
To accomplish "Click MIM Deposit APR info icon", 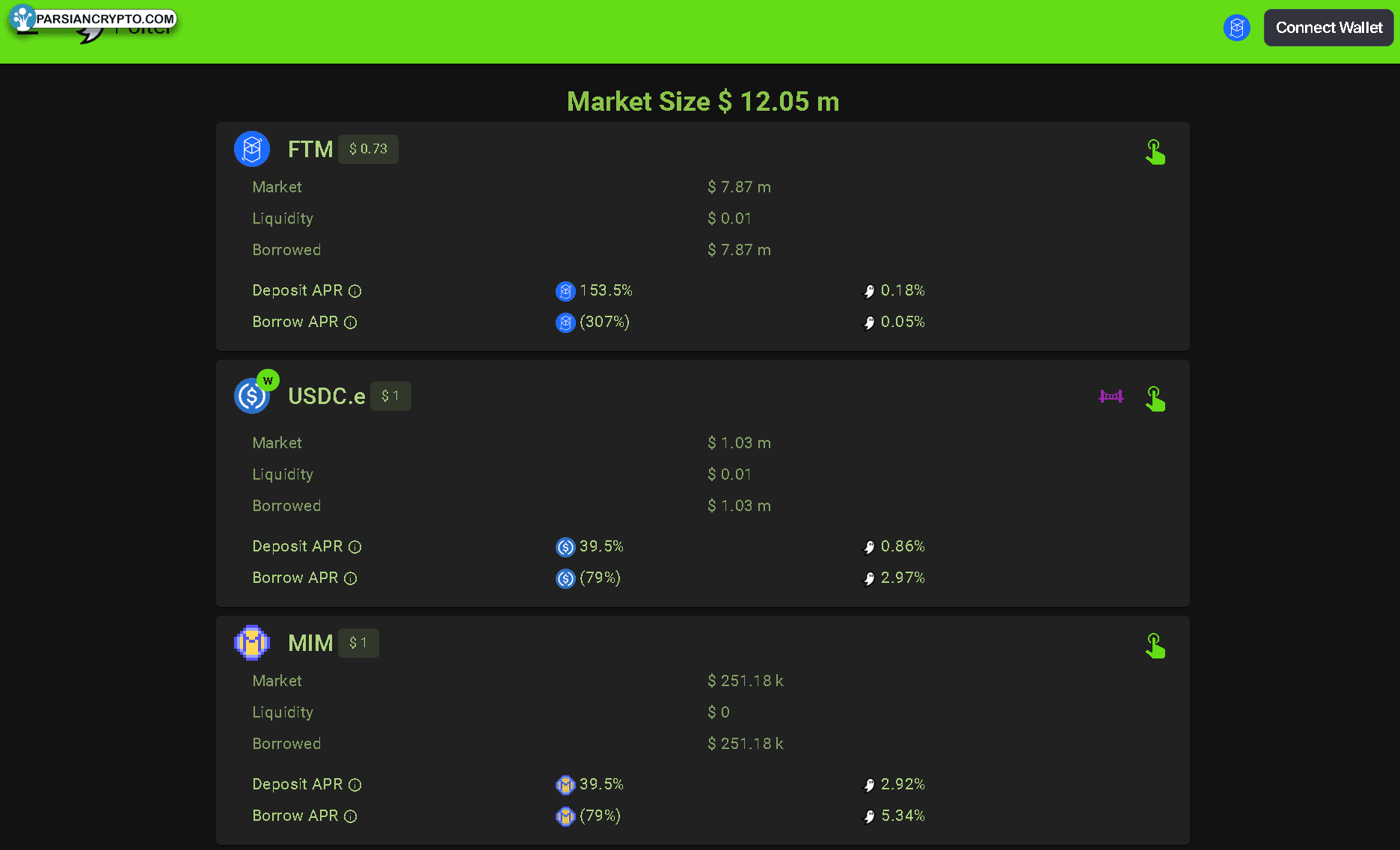I will [x=355, y=785].
